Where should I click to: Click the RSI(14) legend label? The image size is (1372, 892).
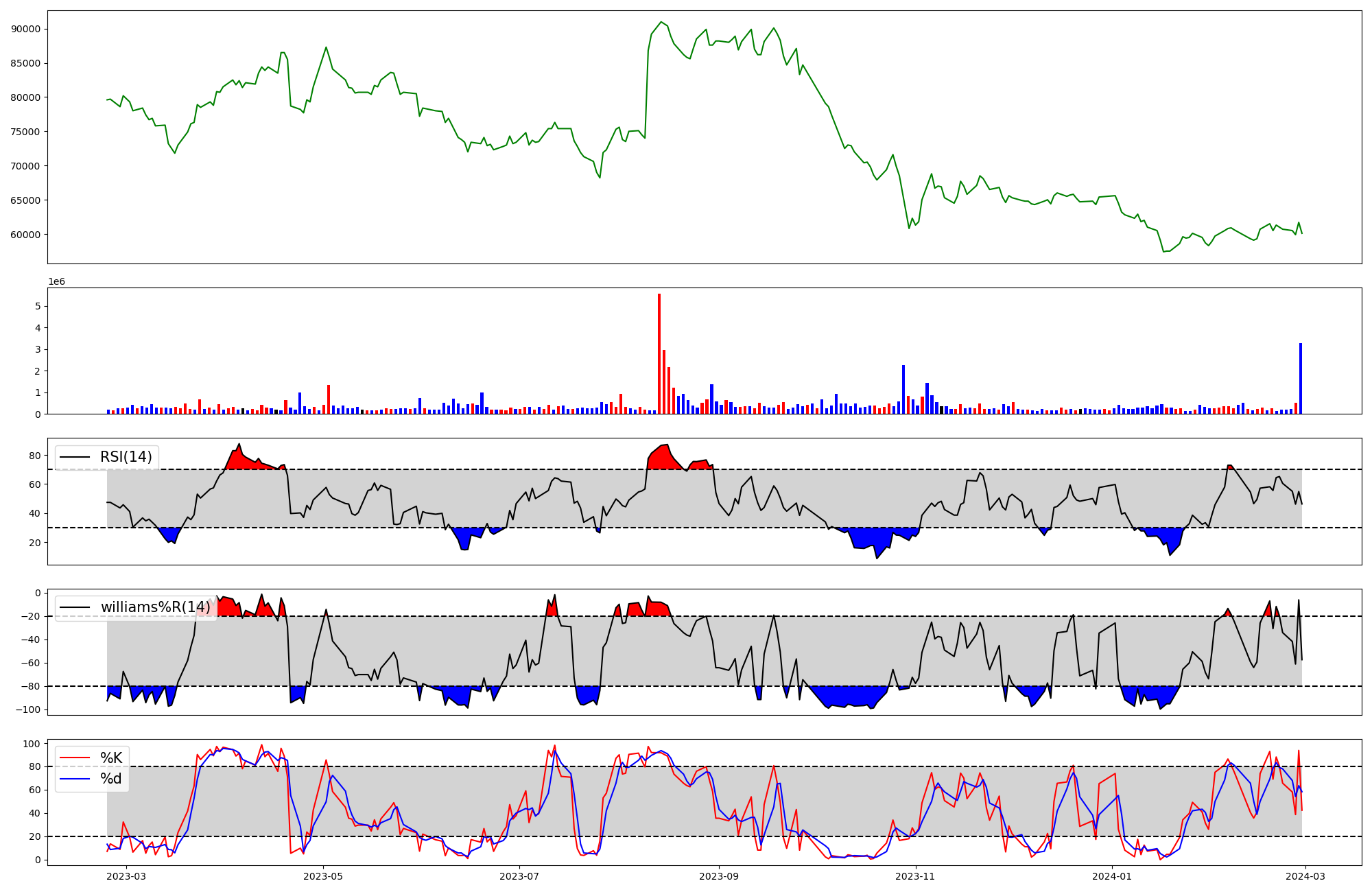126,457
